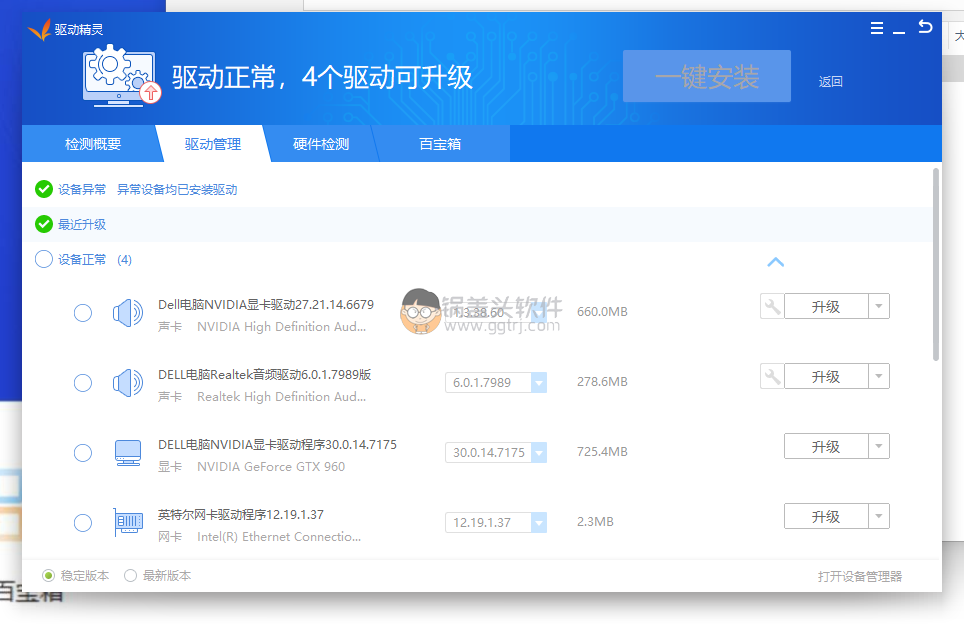Switch to 驱动管理 tab
The width and height of the screenshot is (964, 624).
click(213, 144)
